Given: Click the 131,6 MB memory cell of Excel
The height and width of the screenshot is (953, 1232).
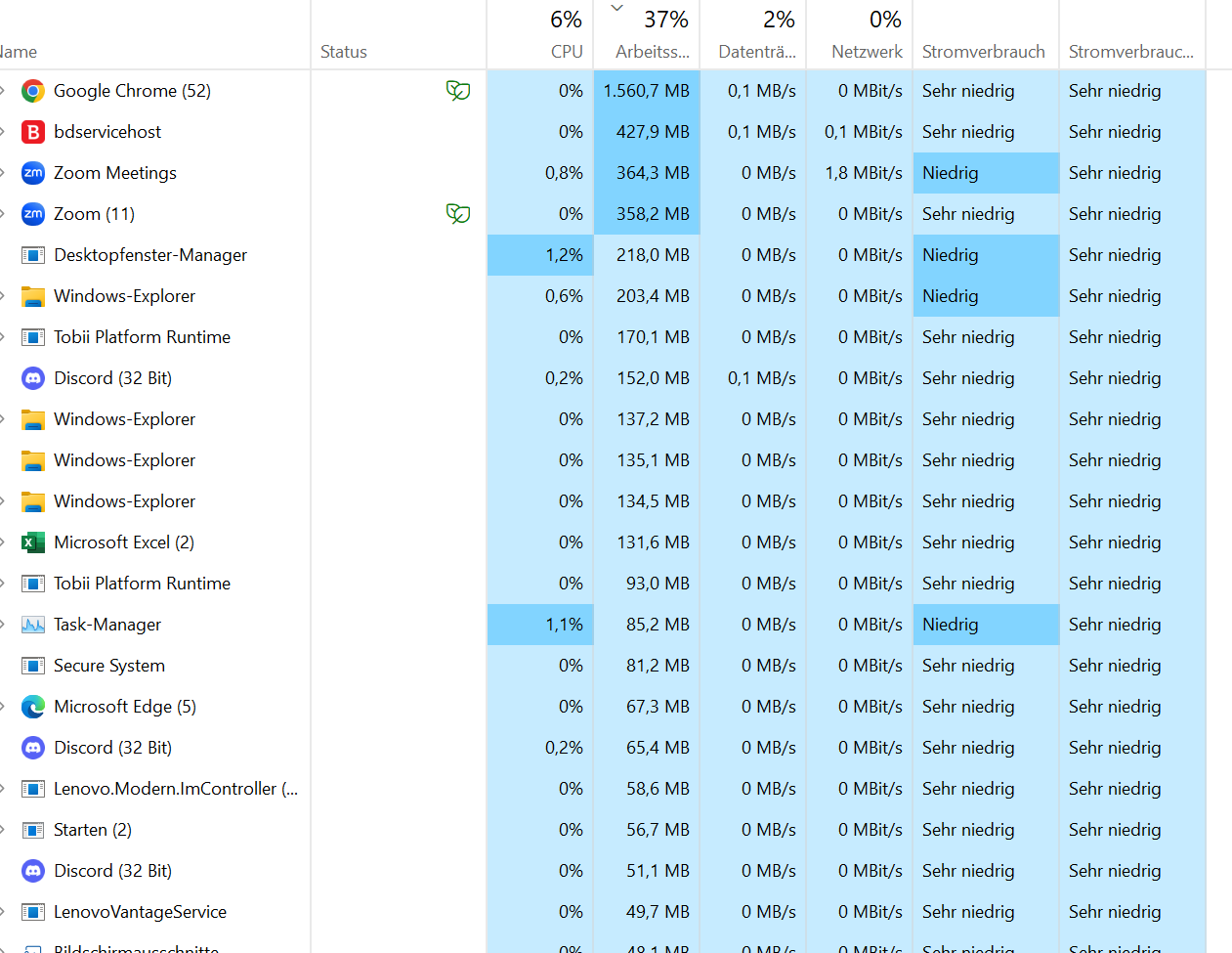Looking at the screenshot, I should pos(647,542).
